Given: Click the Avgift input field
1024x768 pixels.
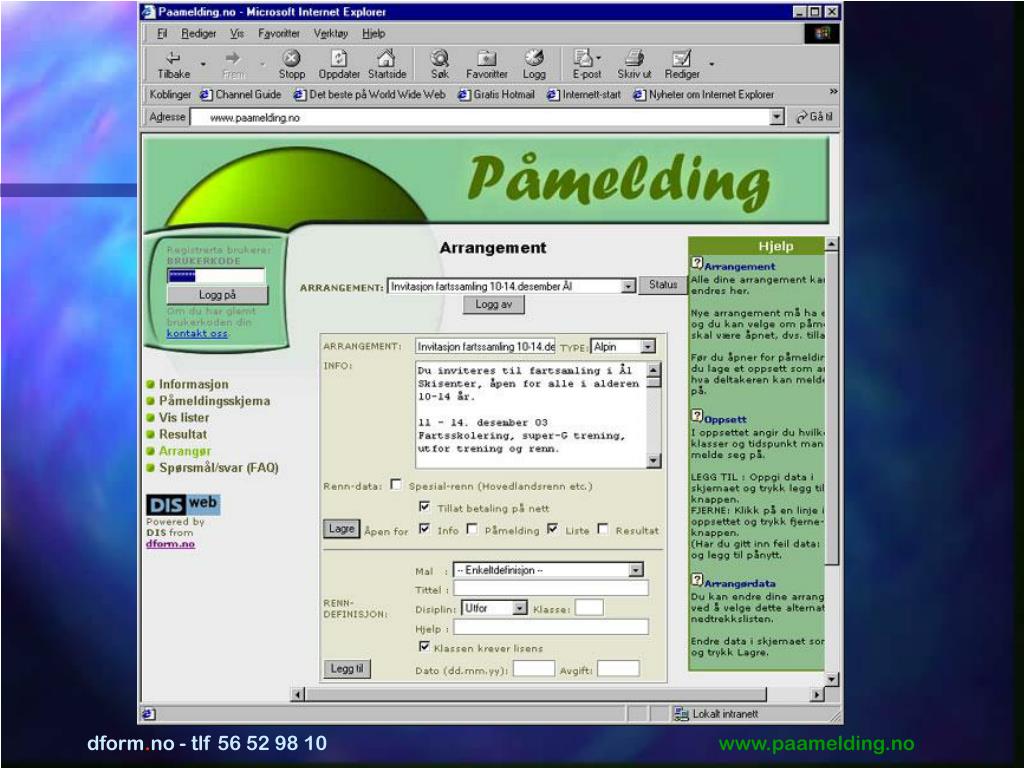Looking at the screenshot, I should click(618, 669).
